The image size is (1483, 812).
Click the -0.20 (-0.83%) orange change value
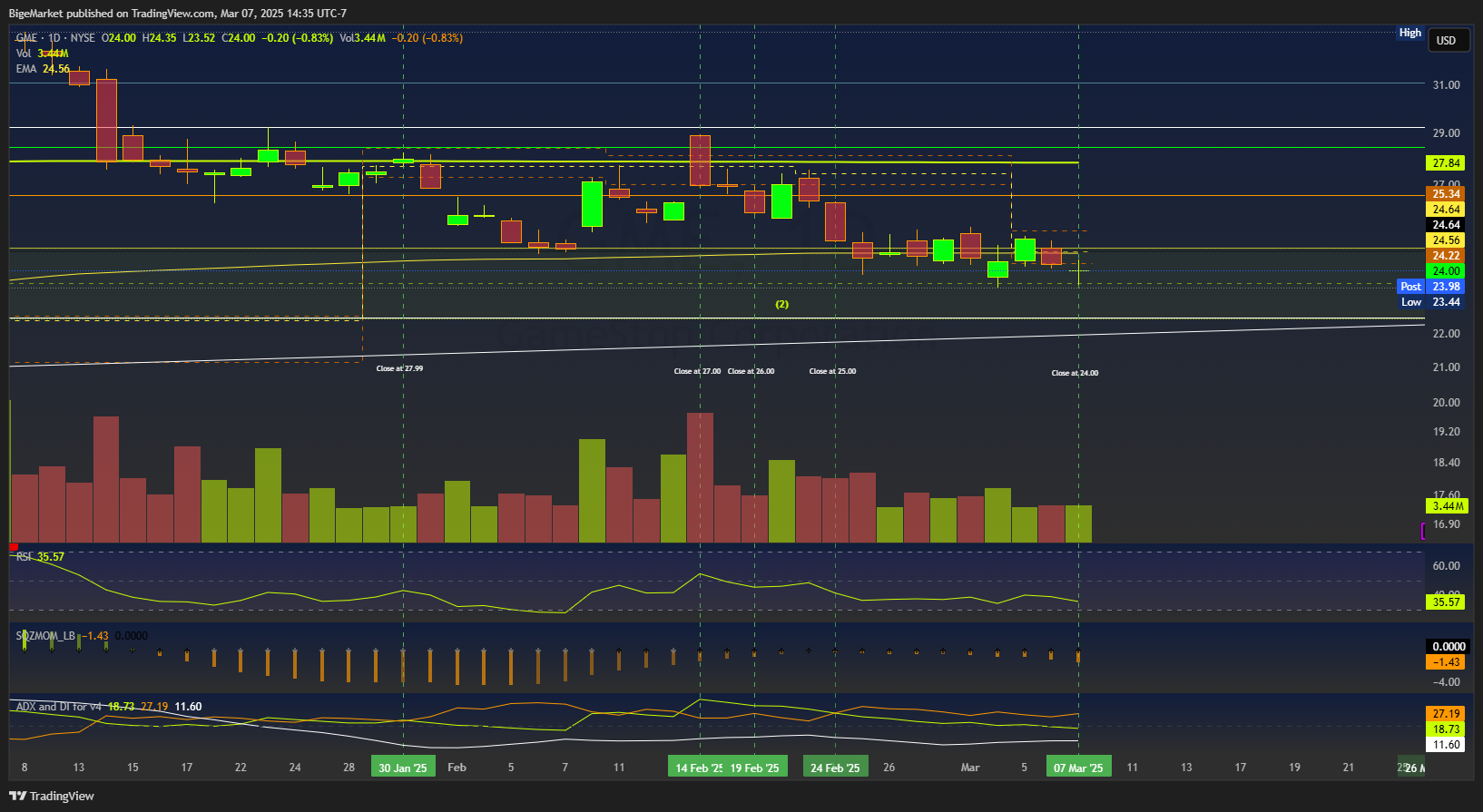(429, 38)
